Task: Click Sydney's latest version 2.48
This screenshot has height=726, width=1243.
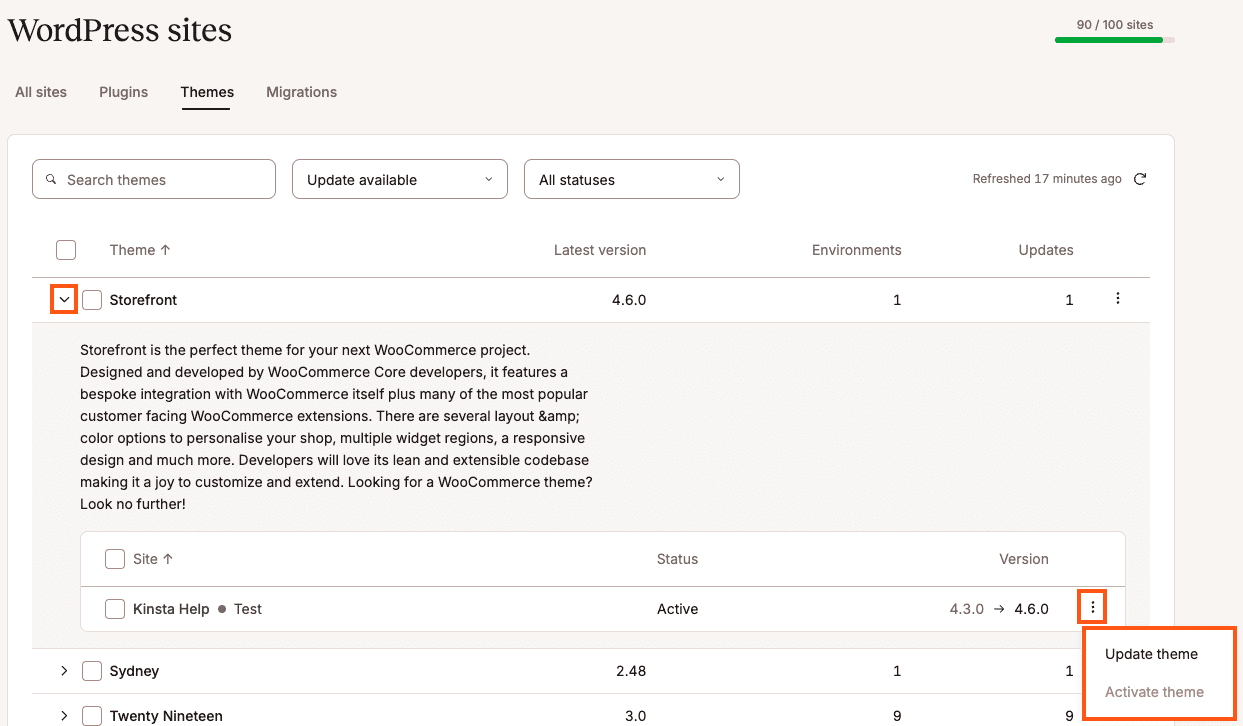Action: click(631, 671)
